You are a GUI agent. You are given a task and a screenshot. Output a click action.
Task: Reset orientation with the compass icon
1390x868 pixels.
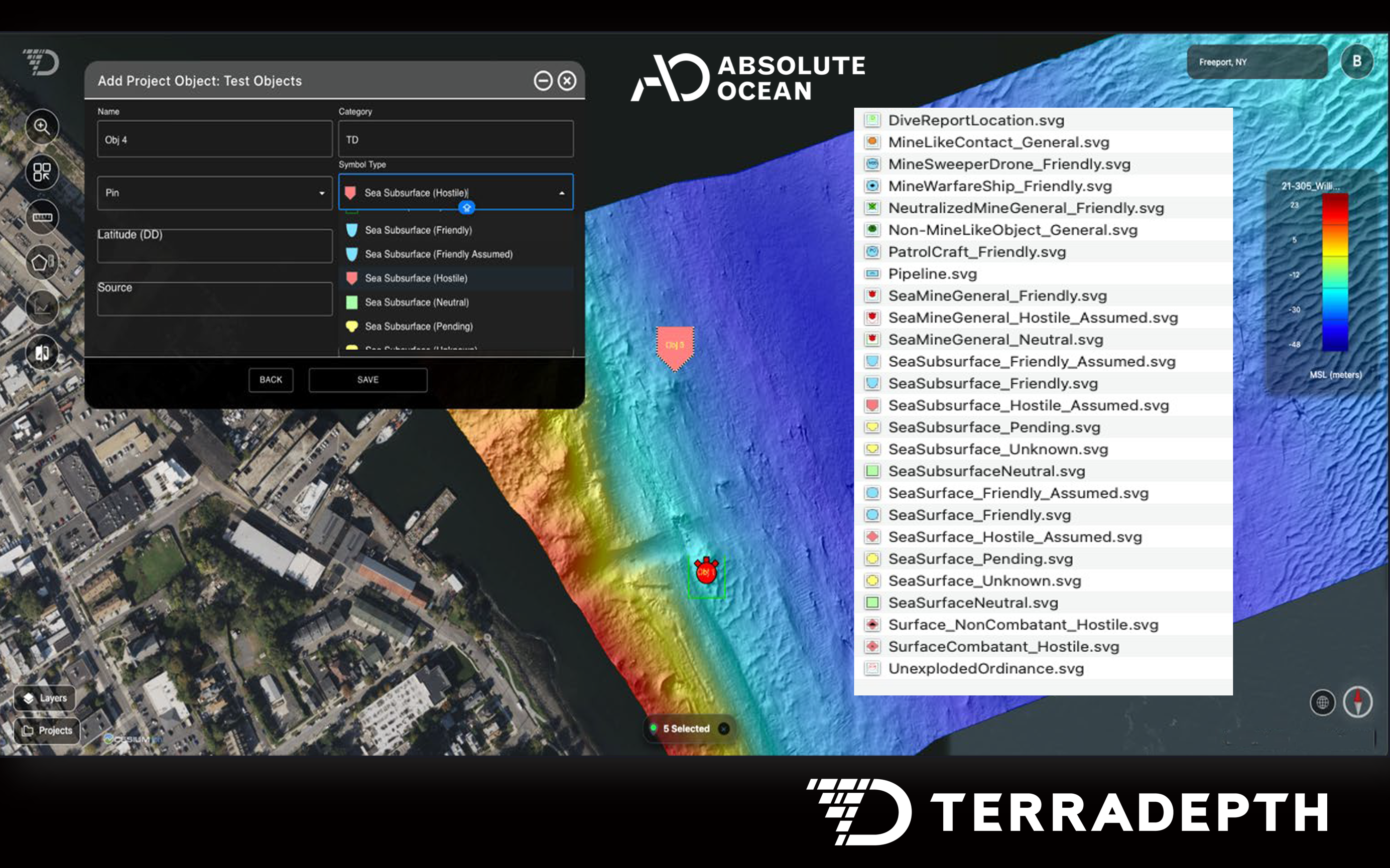click(x=1358, y=702)
